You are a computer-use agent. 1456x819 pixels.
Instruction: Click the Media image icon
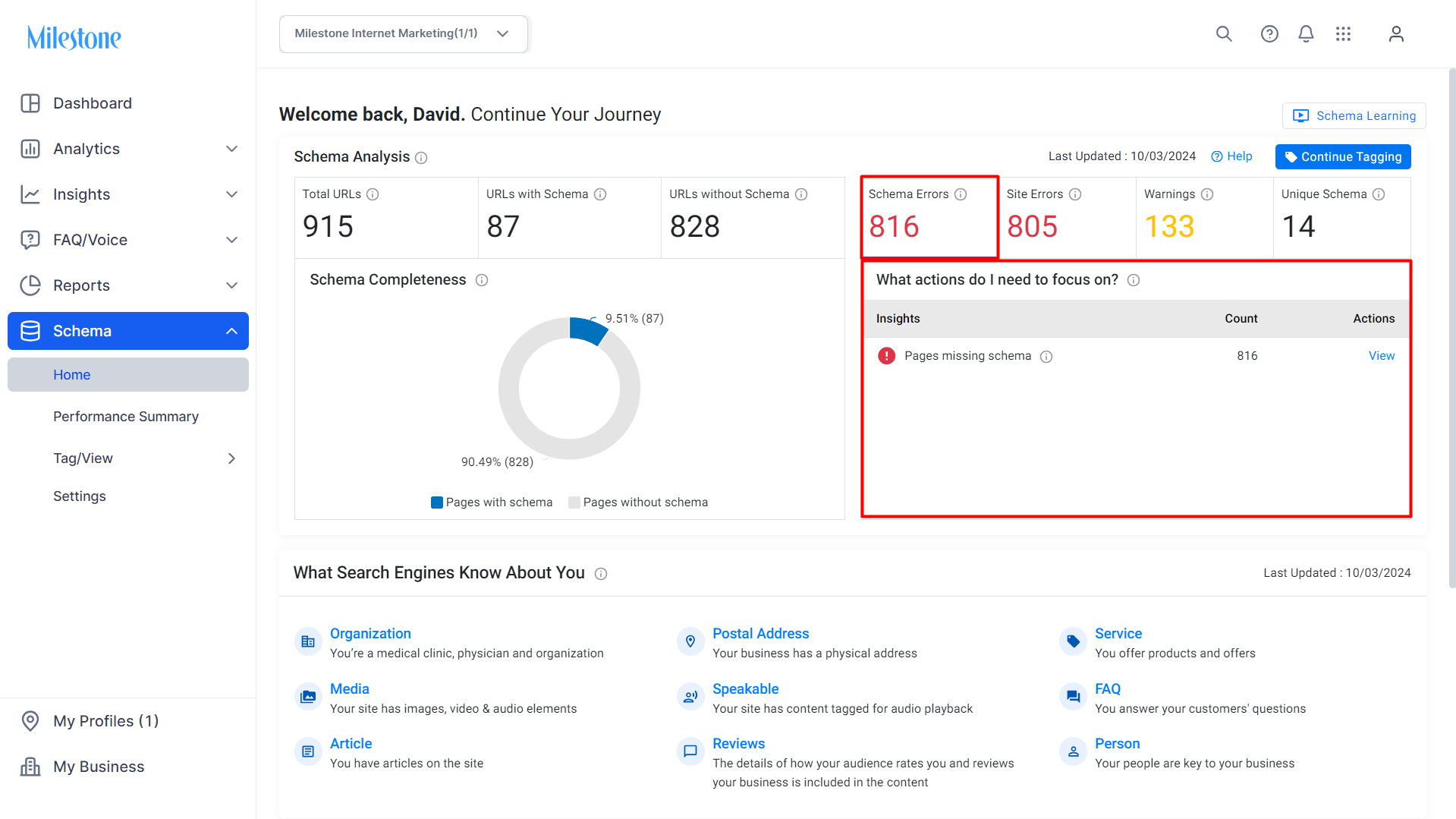coord(308,697)
